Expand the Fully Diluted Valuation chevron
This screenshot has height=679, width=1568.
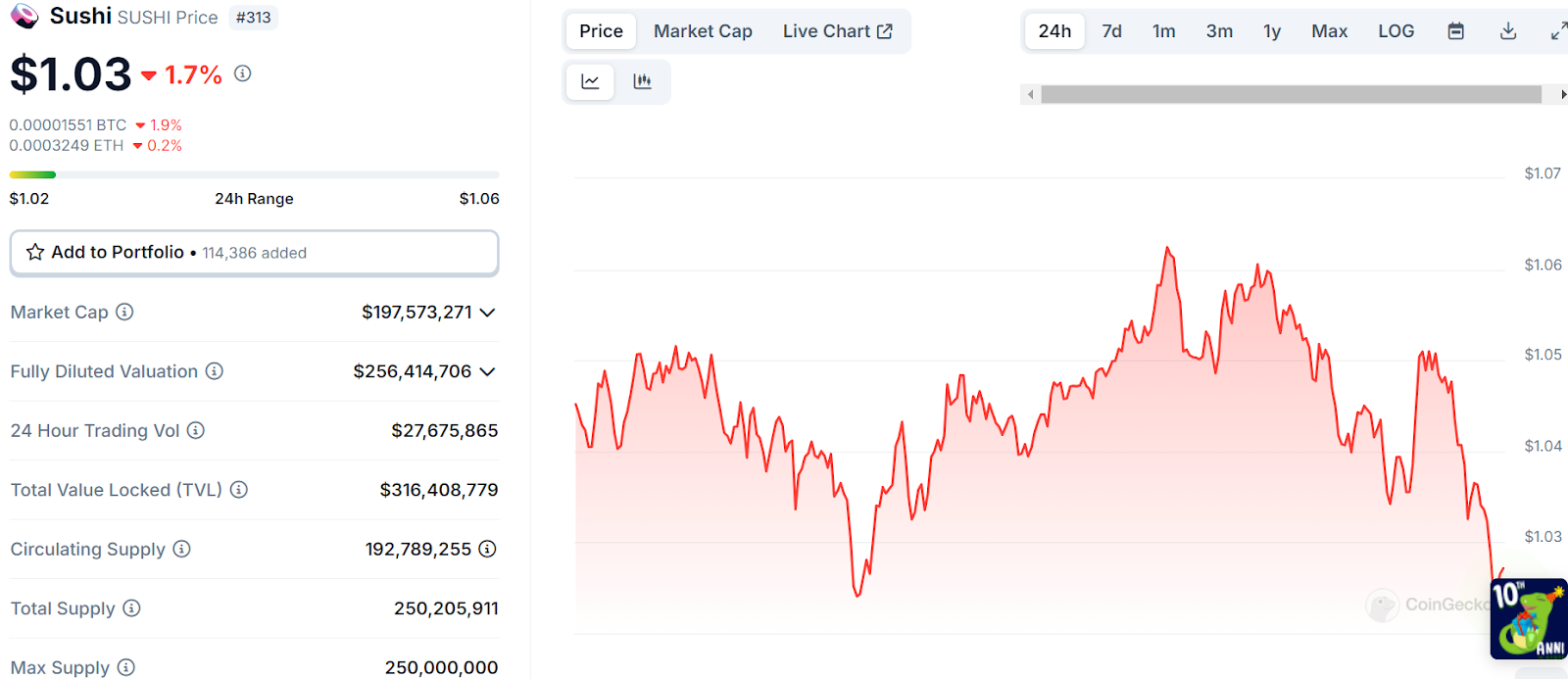487,371
